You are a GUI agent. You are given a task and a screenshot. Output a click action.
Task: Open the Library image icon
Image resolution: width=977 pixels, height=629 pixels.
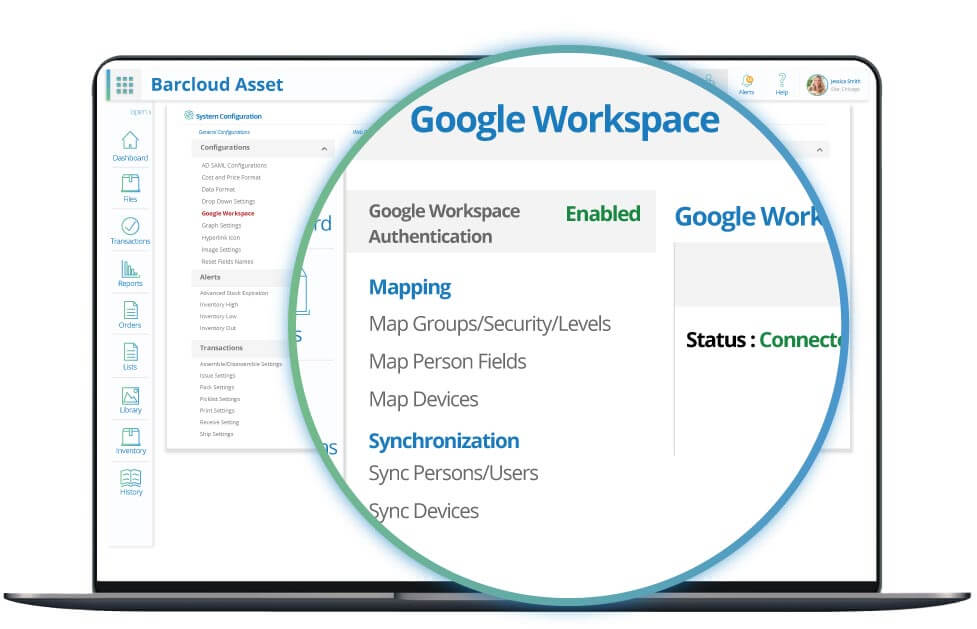(130, 396)
